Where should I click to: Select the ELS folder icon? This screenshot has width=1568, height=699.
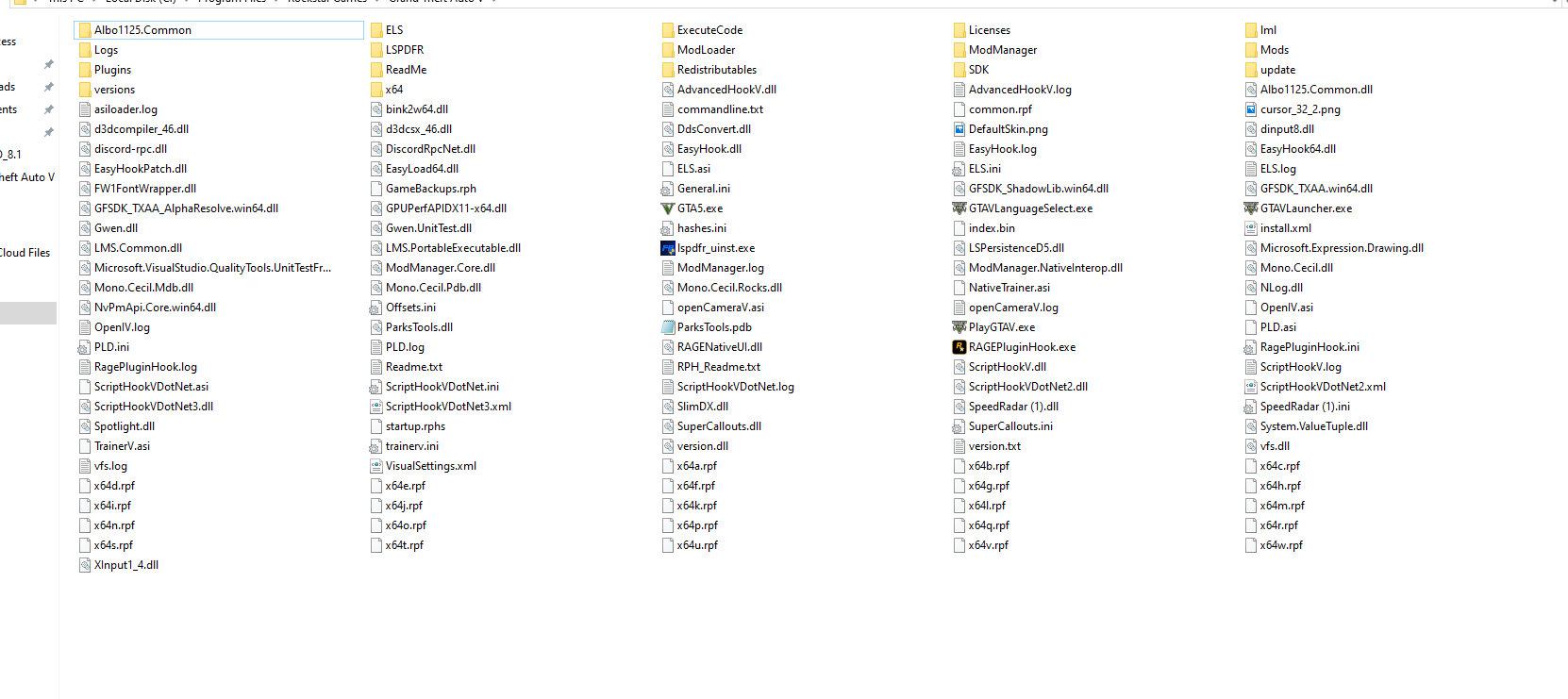tap(376, 30)
